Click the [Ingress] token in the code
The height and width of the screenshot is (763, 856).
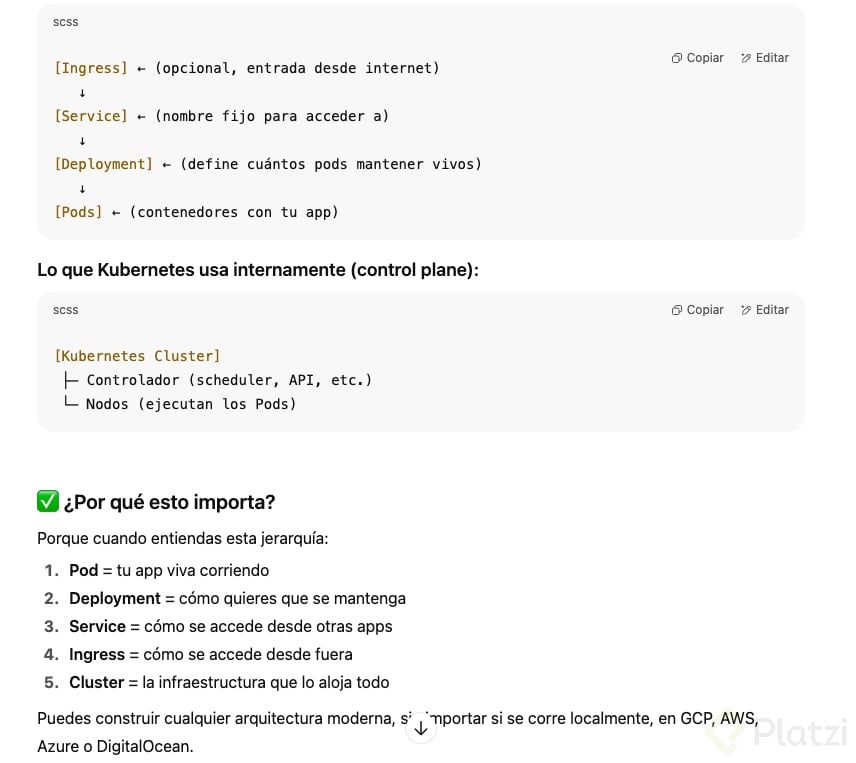(x=91, y=68)
